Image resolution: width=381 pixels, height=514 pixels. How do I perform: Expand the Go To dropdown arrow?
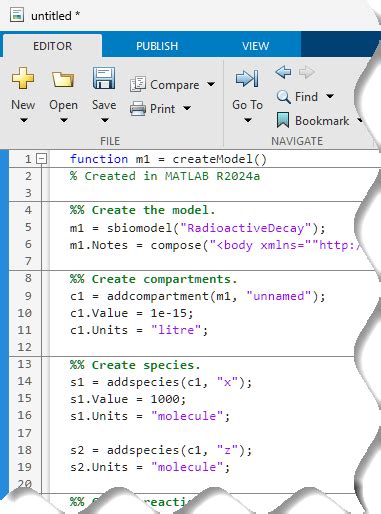pos(248,120)
